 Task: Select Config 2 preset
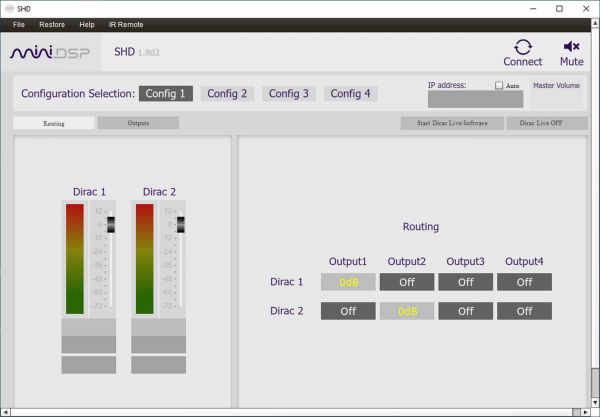227,94
